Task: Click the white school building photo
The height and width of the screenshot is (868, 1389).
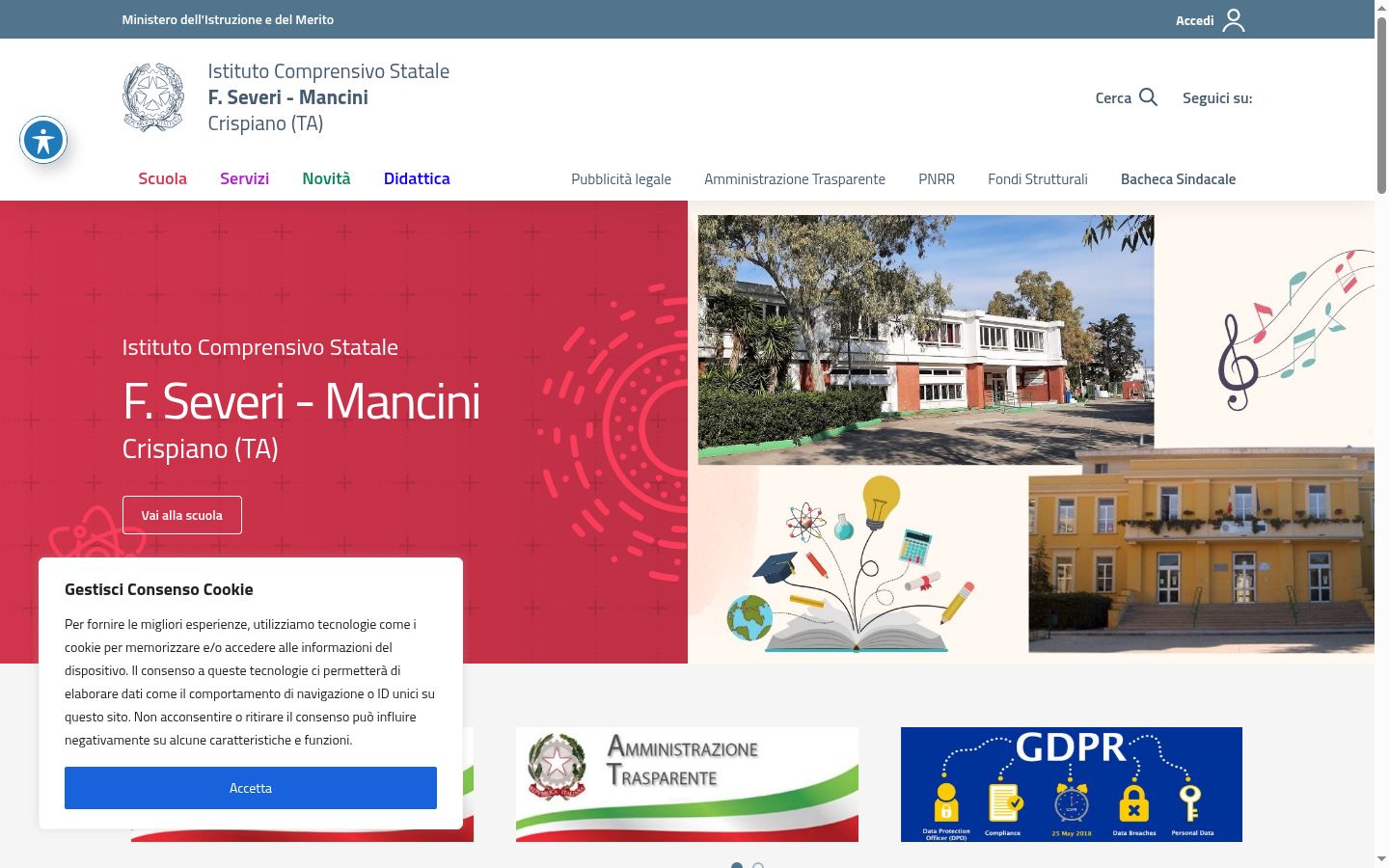Action: pyautogui.click(x=926, y=339)
